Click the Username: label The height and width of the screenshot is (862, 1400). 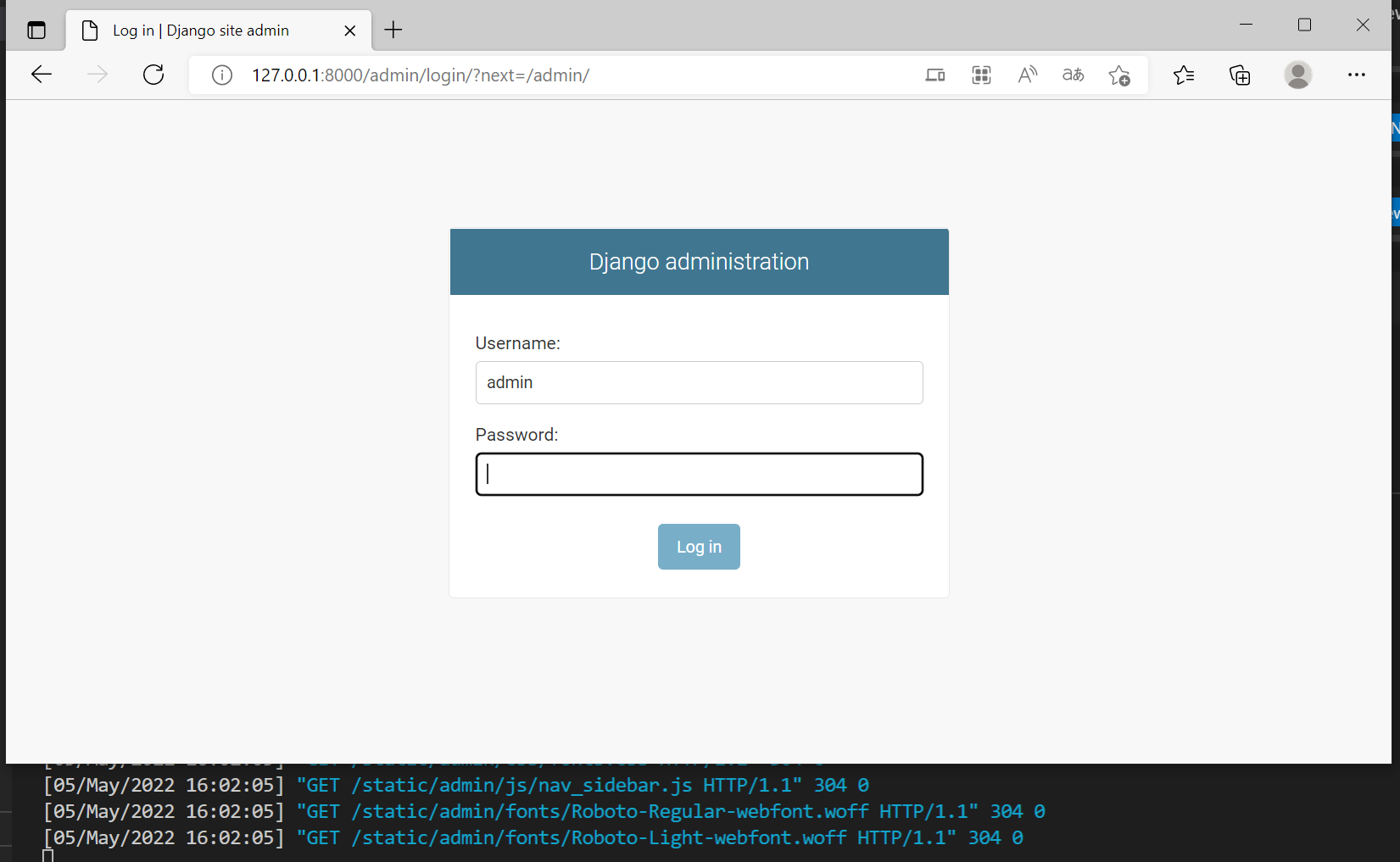[518, 343]
